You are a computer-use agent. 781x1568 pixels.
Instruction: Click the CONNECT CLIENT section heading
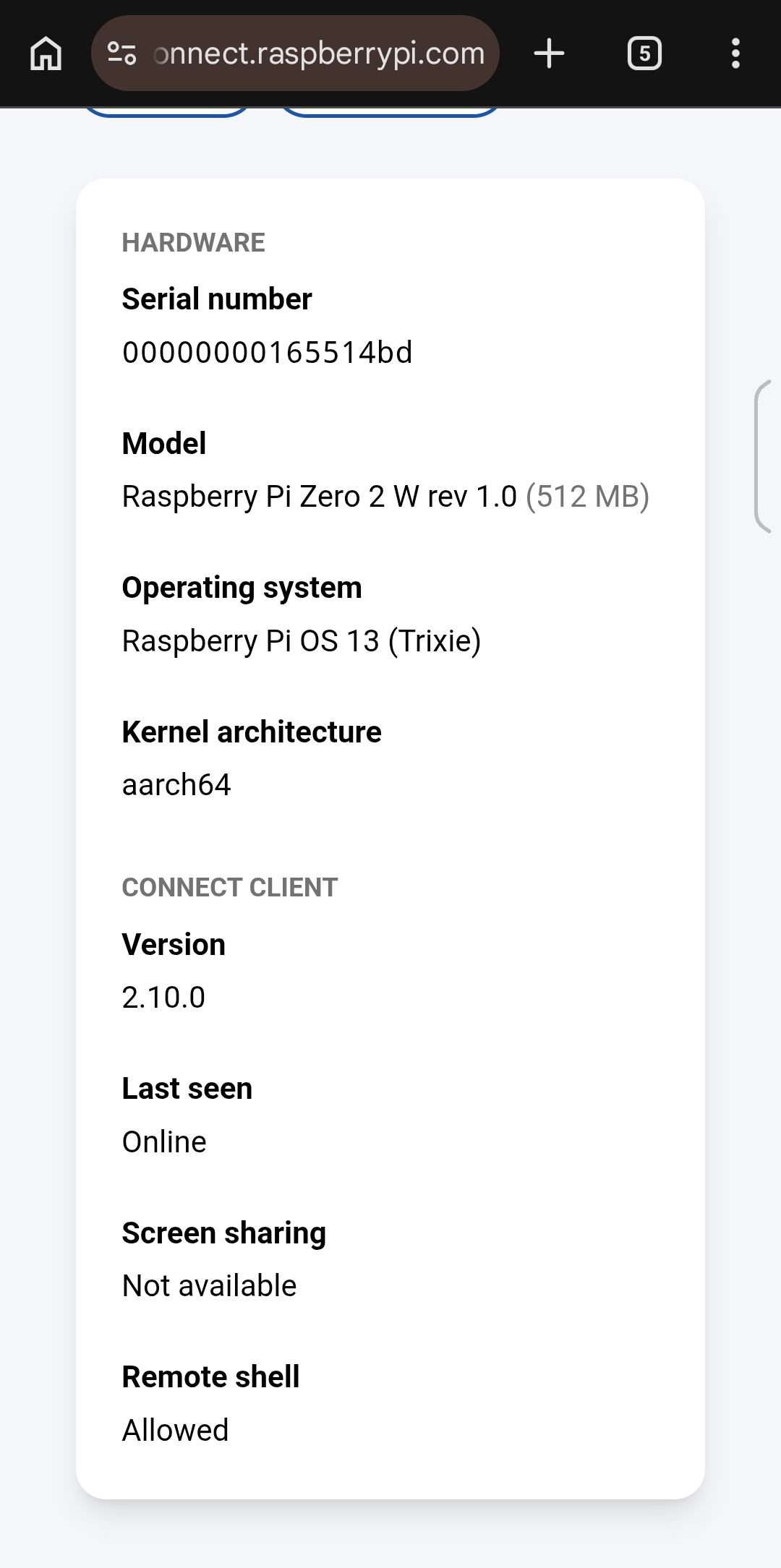[x=229, y=888]
